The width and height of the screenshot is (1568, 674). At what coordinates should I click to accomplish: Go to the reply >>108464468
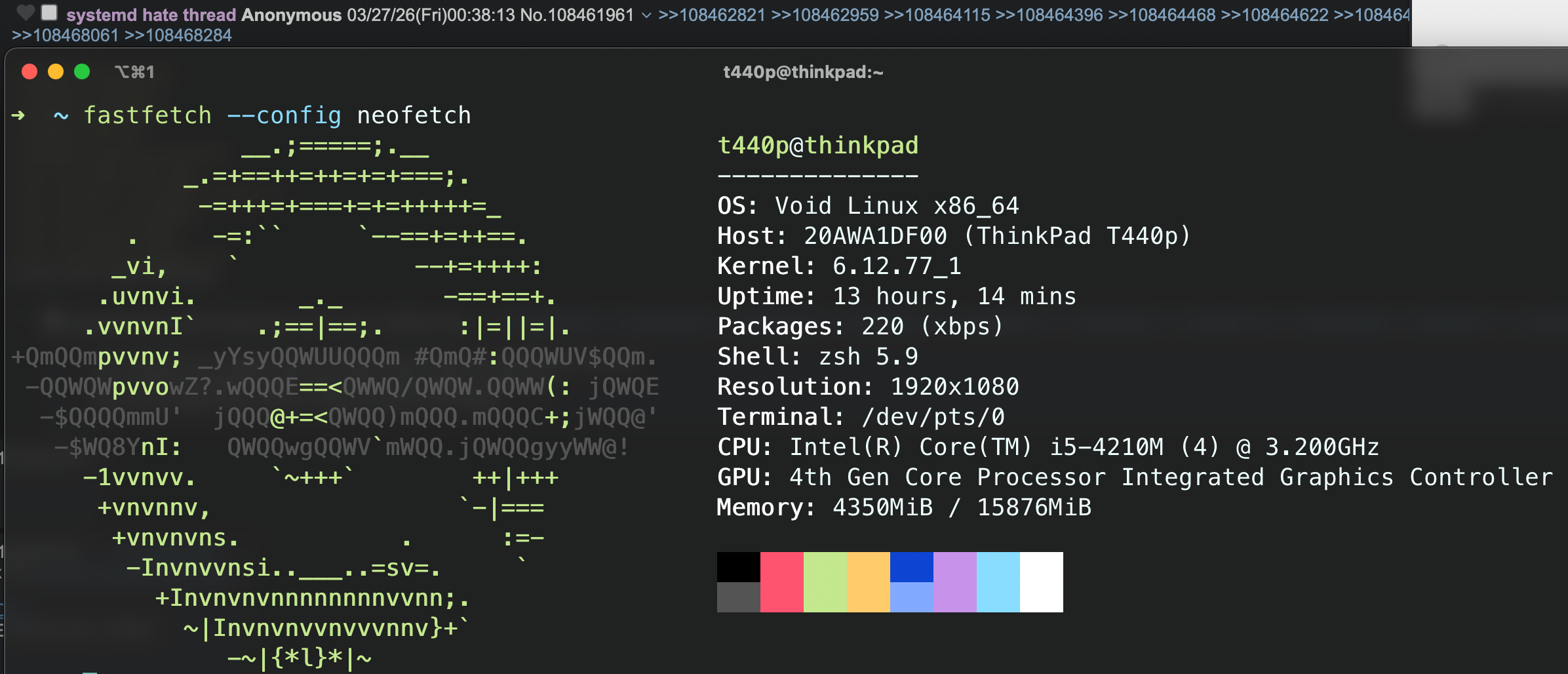(x=1162, y=14)
